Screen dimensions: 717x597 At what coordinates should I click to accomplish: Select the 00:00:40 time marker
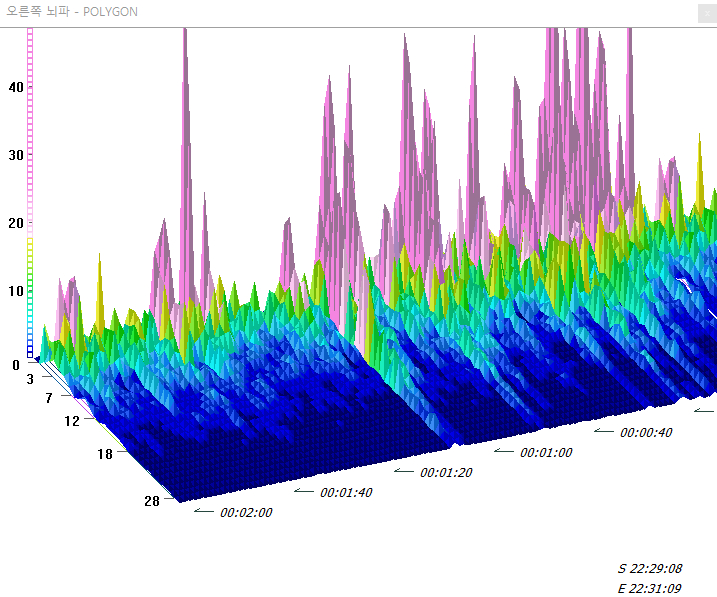point(646,433)
